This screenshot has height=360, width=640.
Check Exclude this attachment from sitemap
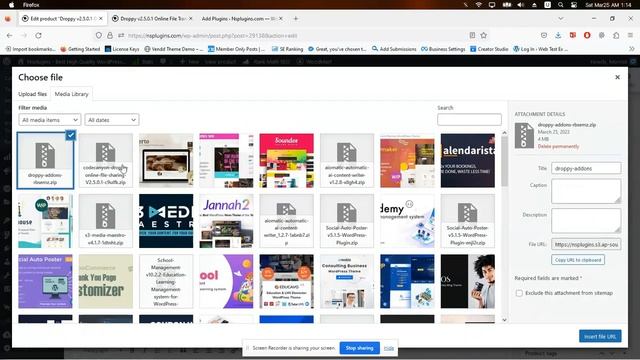[x=519, y=293]
